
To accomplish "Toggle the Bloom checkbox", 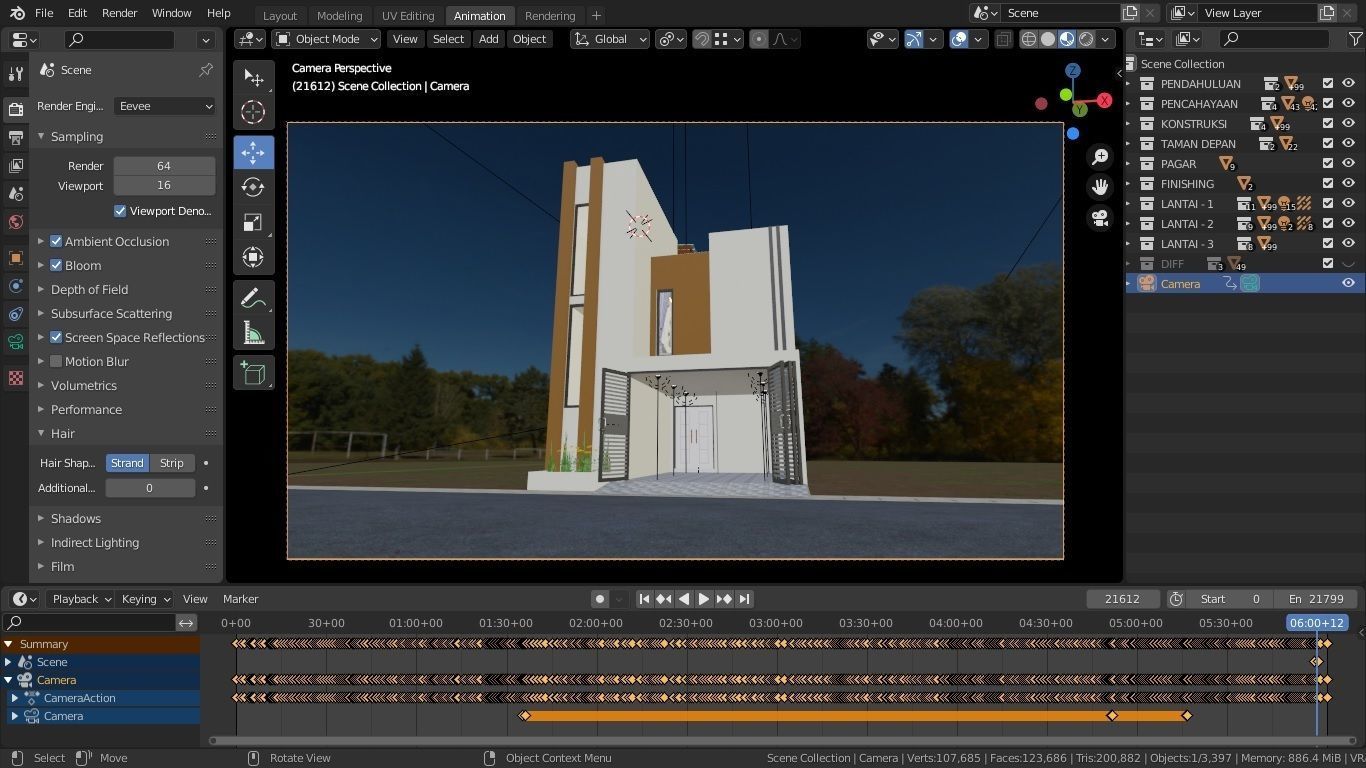I will coord(57,265).
